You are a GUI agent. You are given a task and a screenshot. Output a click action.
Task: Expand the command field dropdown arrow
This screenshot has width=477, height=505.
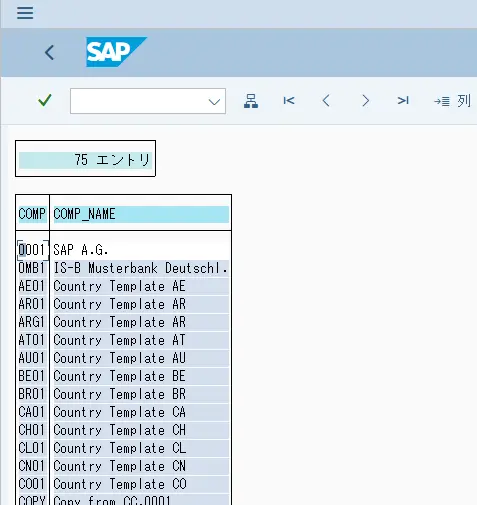pyautogui.click(x=214, y=102)
